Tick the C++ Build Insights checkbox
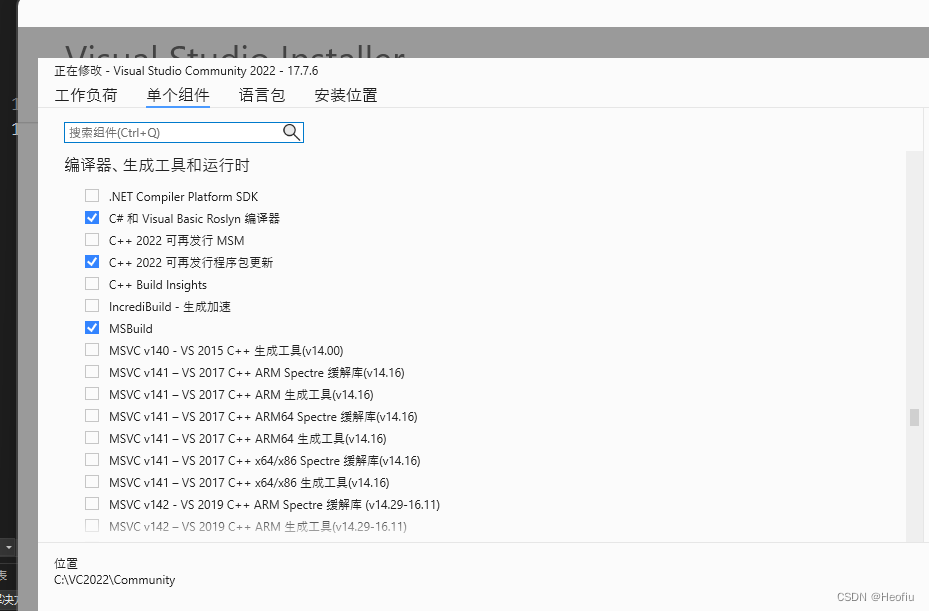 coord(92,283)
